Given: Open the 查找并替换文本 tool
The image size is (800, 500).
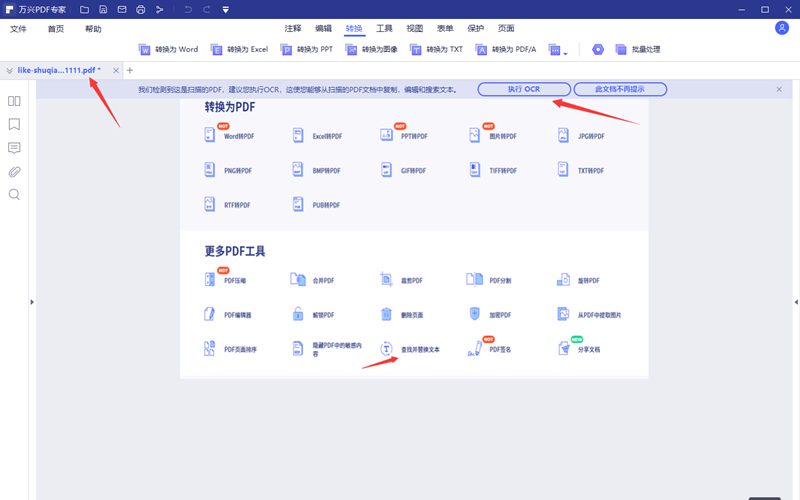Looking at the screenshot, I should point(386,348).
